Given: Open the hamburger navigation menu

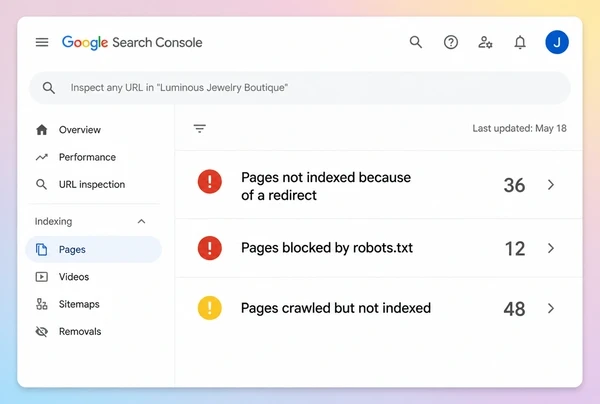Looking at the screenshot, I should click(42, 42).
